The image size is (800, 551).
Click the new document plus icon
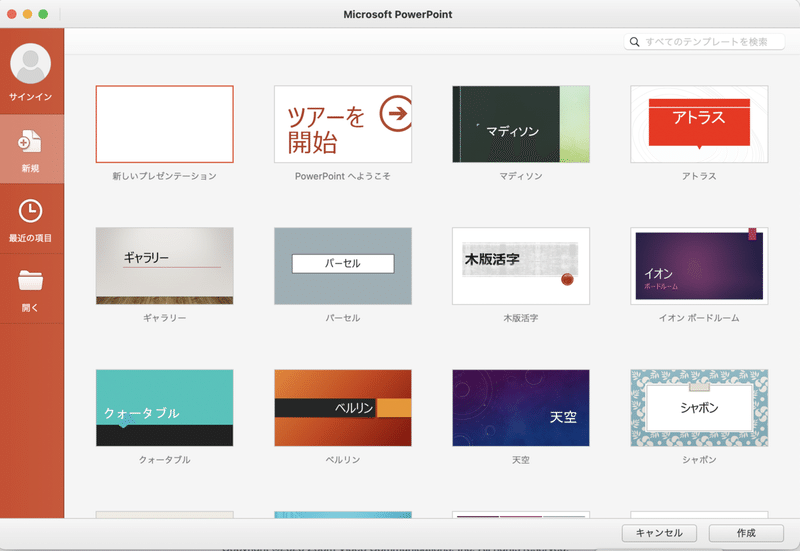click(30, 141)
